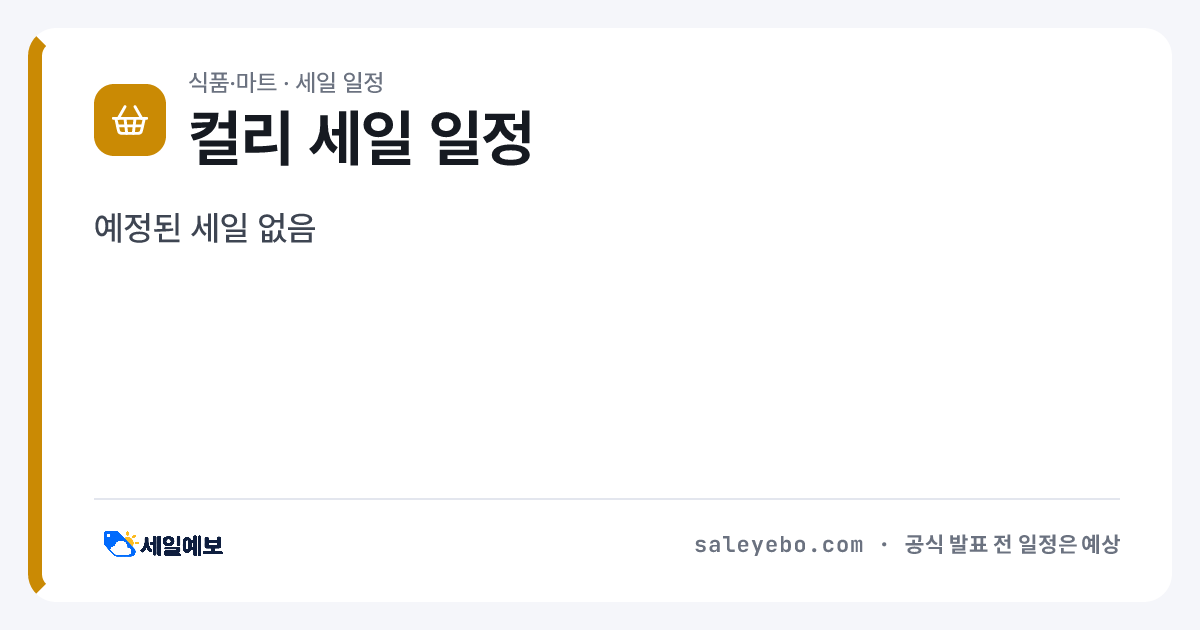Viewport: 1200px width, 630px height.
Task: Click the dot separator after saleyebo.com
Action: (x=884, y=545)
